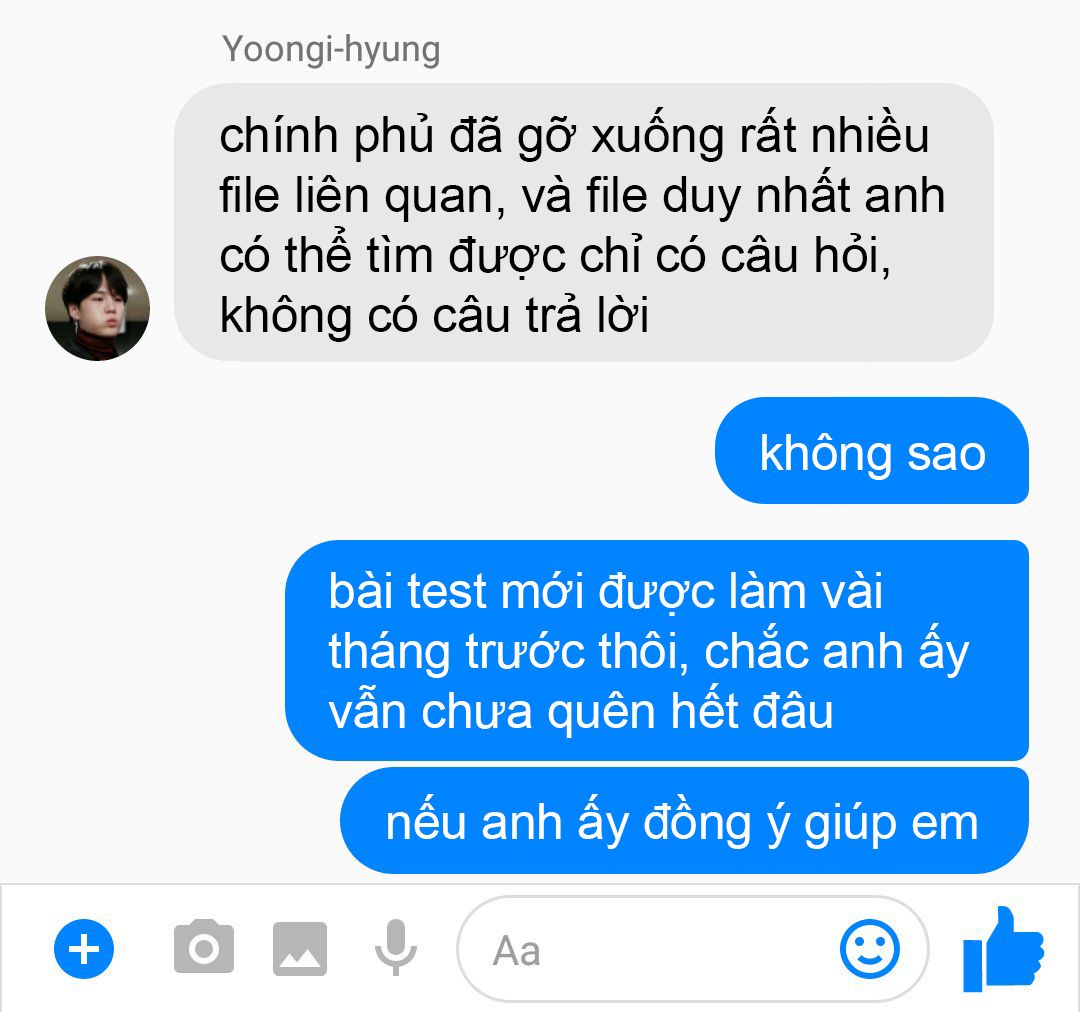Screen dimensions: 1080x1012
Task: Open Yoongi-hyung's profile picture
Action: tap(97, 308)
